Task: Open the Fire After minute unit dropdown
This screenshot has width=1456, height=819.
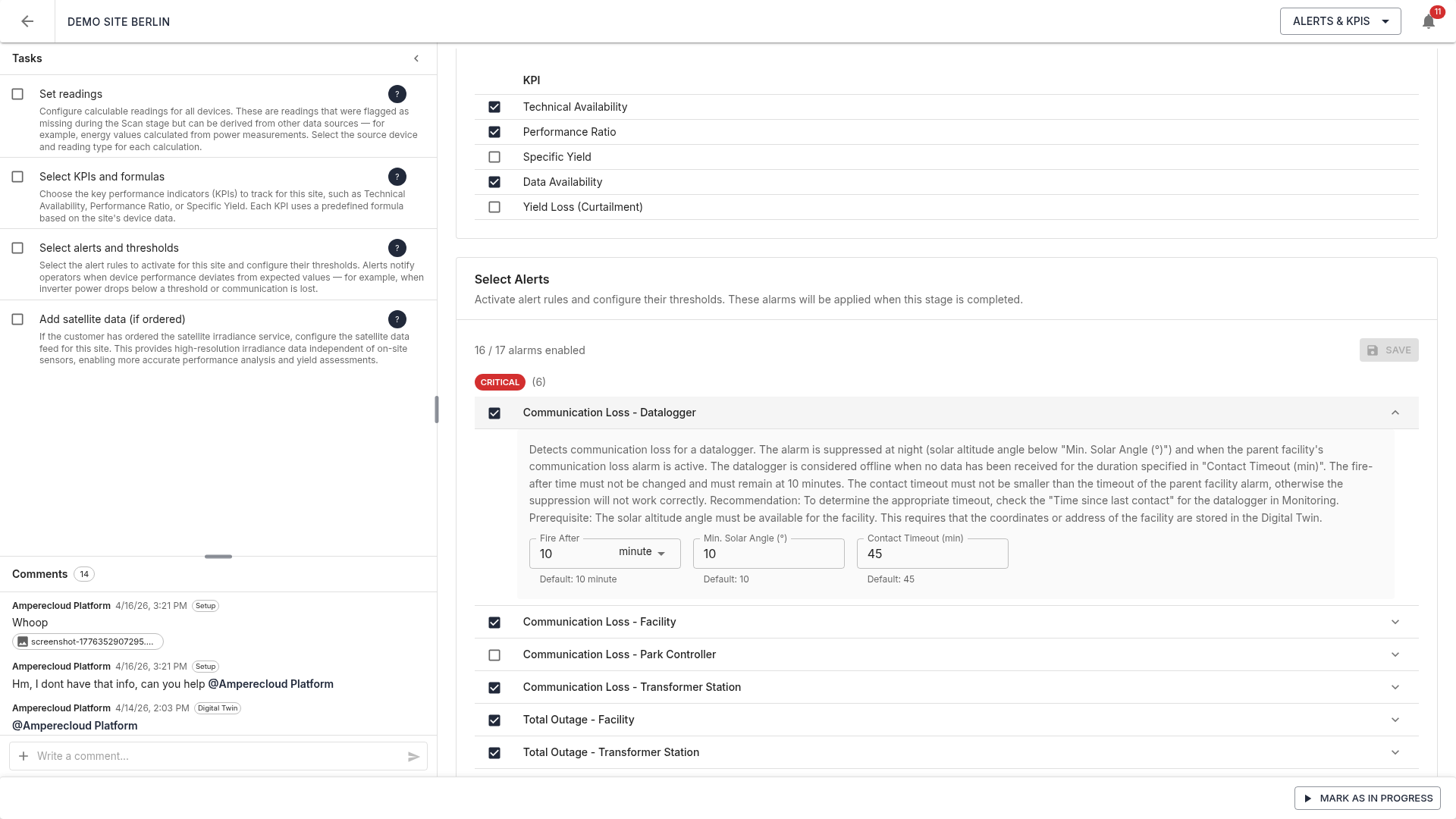Action: pos(643,553)
